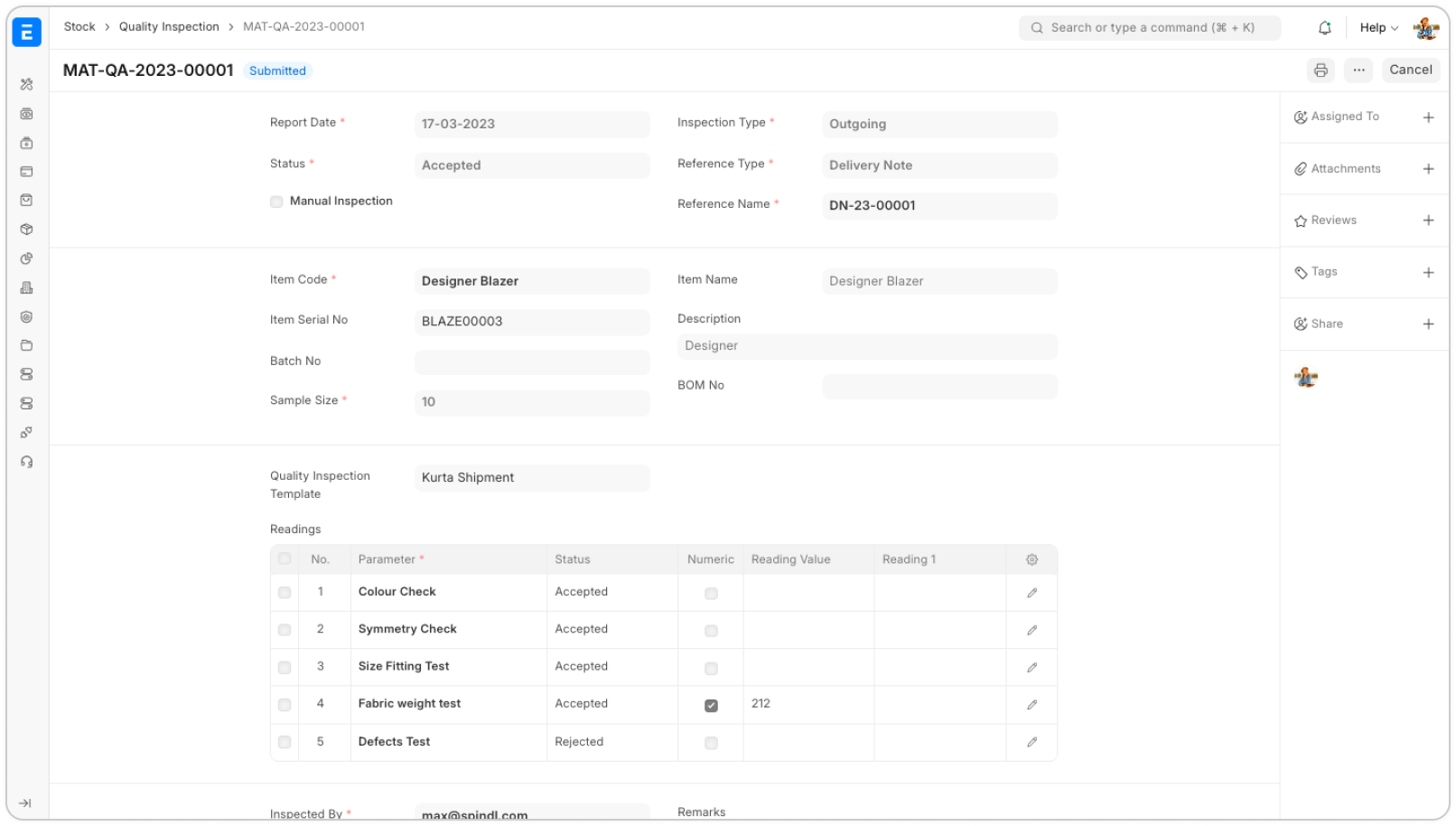This screenshot has width=1456, height=826.
Task: Click the search or command bar
Action: coord(1150,28)
